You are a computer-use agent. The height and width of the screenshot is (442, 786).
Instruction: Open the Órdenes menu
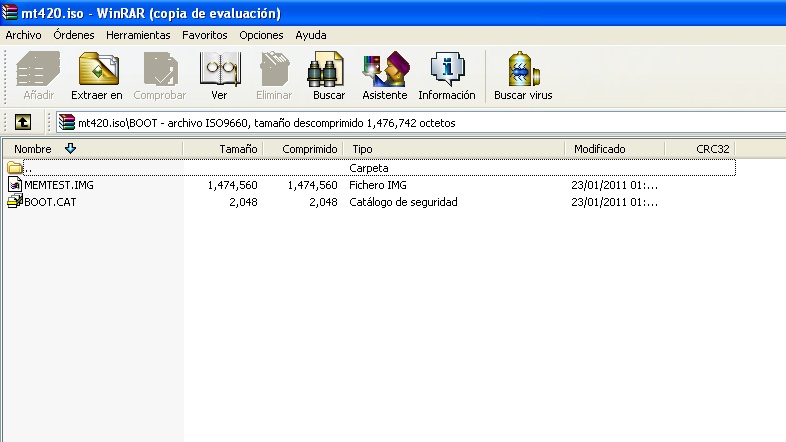74,35
